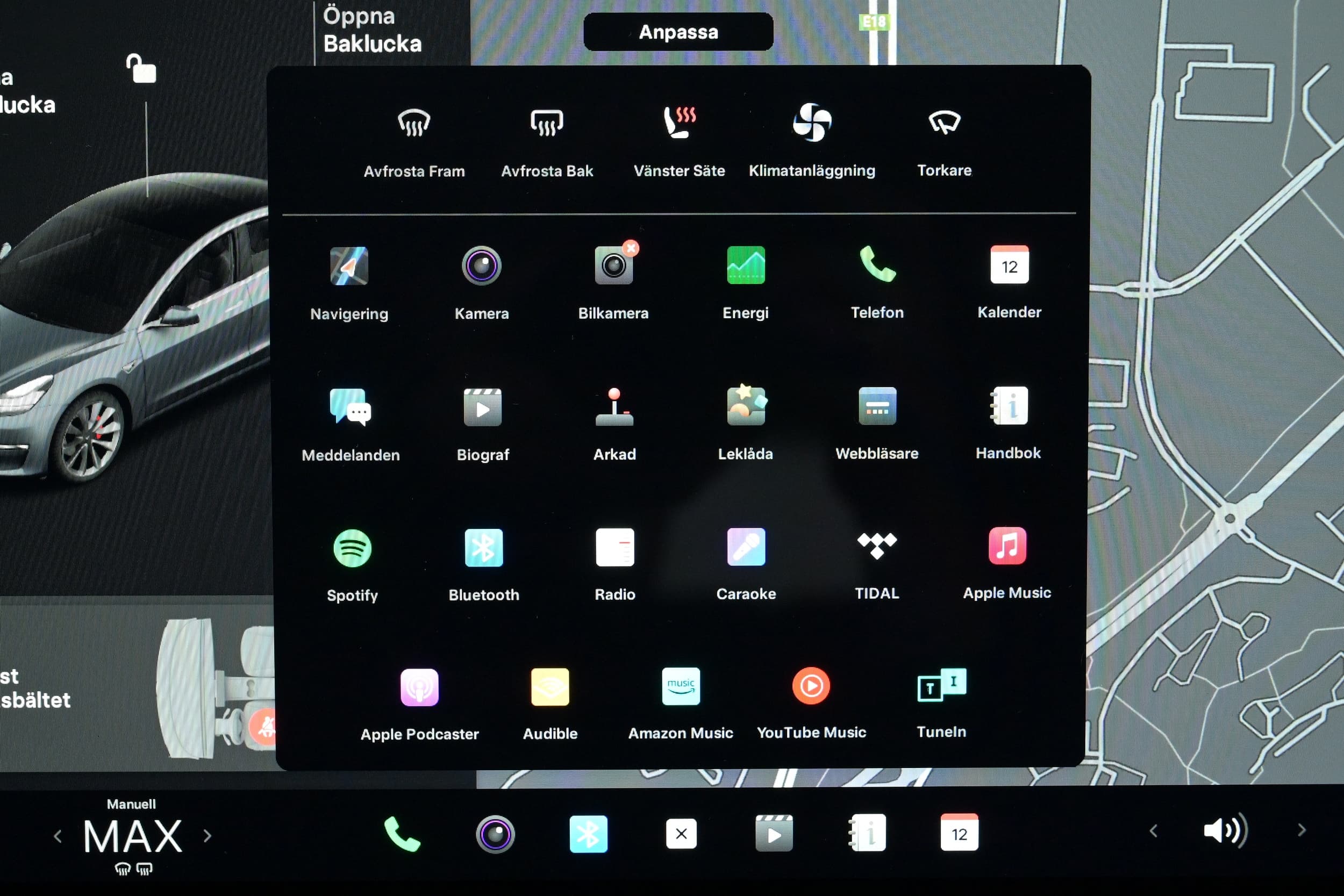Open the Leklåda toybox app
The width and height of the screenshot is (1344, 896).
(746, 406)
